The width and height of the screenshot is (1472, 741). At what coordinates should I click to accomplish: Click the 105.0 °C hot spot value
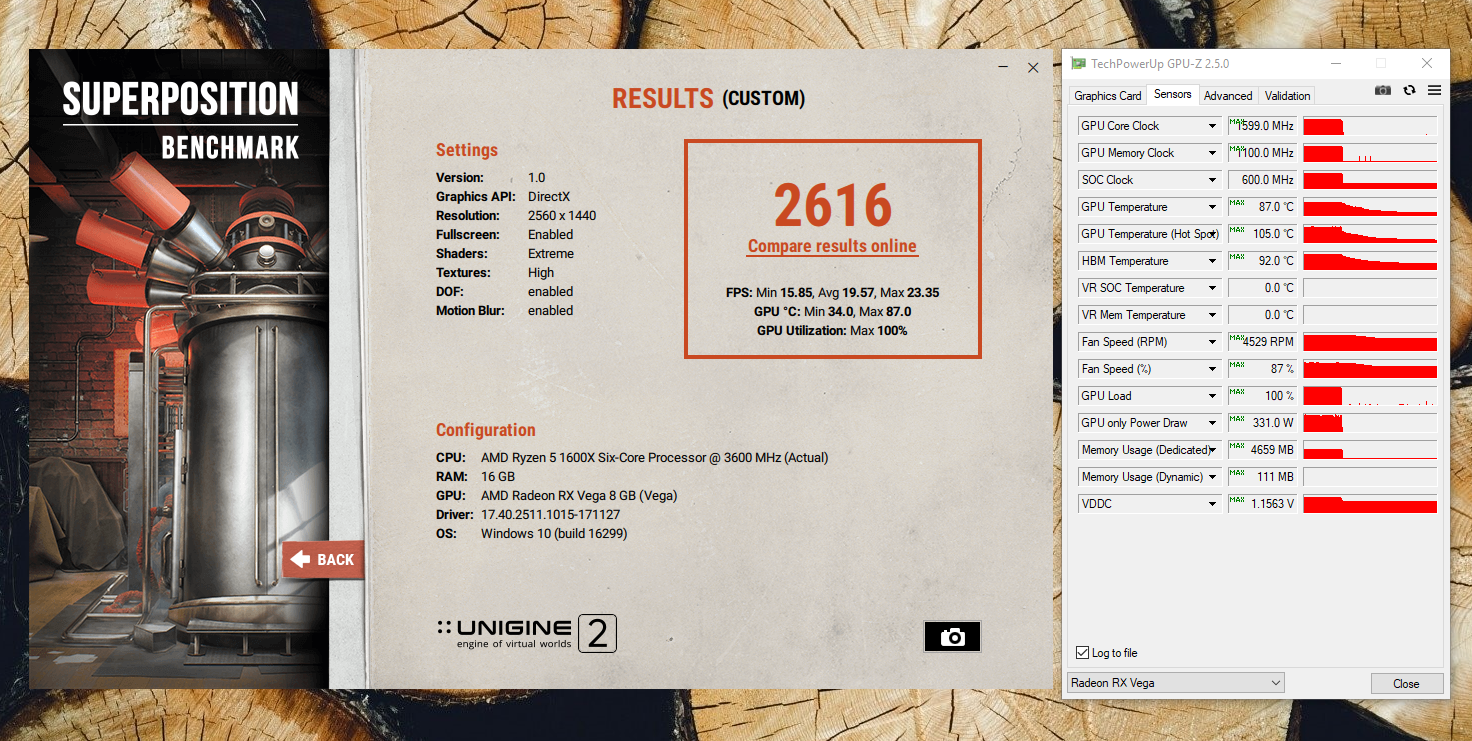pyautogui.click(x=1262, y=234)
